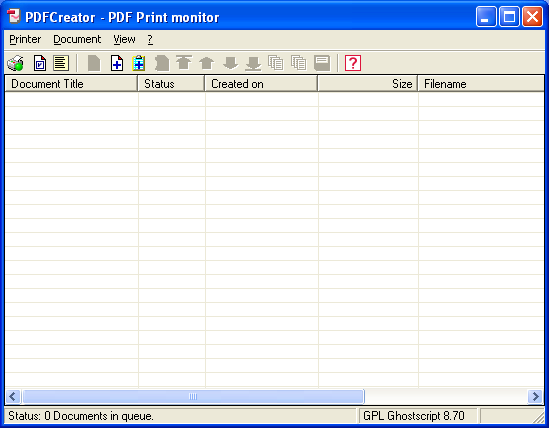Click the greyed Delete document icon
This screenshot has height=431, width=553.
point(162,63)
